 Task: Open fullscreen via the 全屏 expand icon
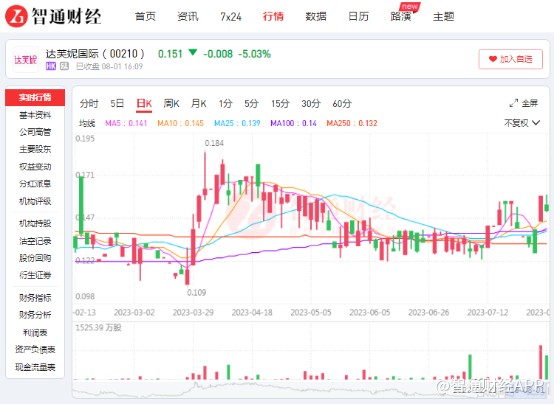(513, 103)
